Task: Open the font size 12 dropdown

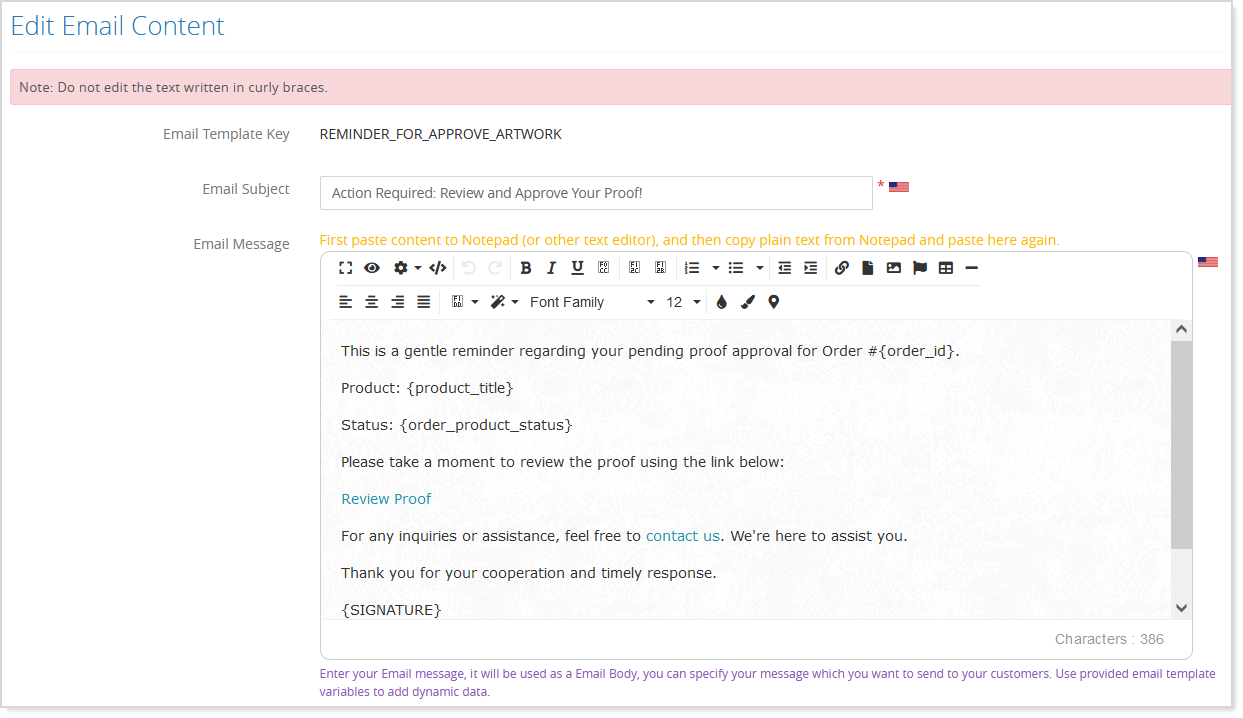Action: pyautogui.click(x=683, y=302)
